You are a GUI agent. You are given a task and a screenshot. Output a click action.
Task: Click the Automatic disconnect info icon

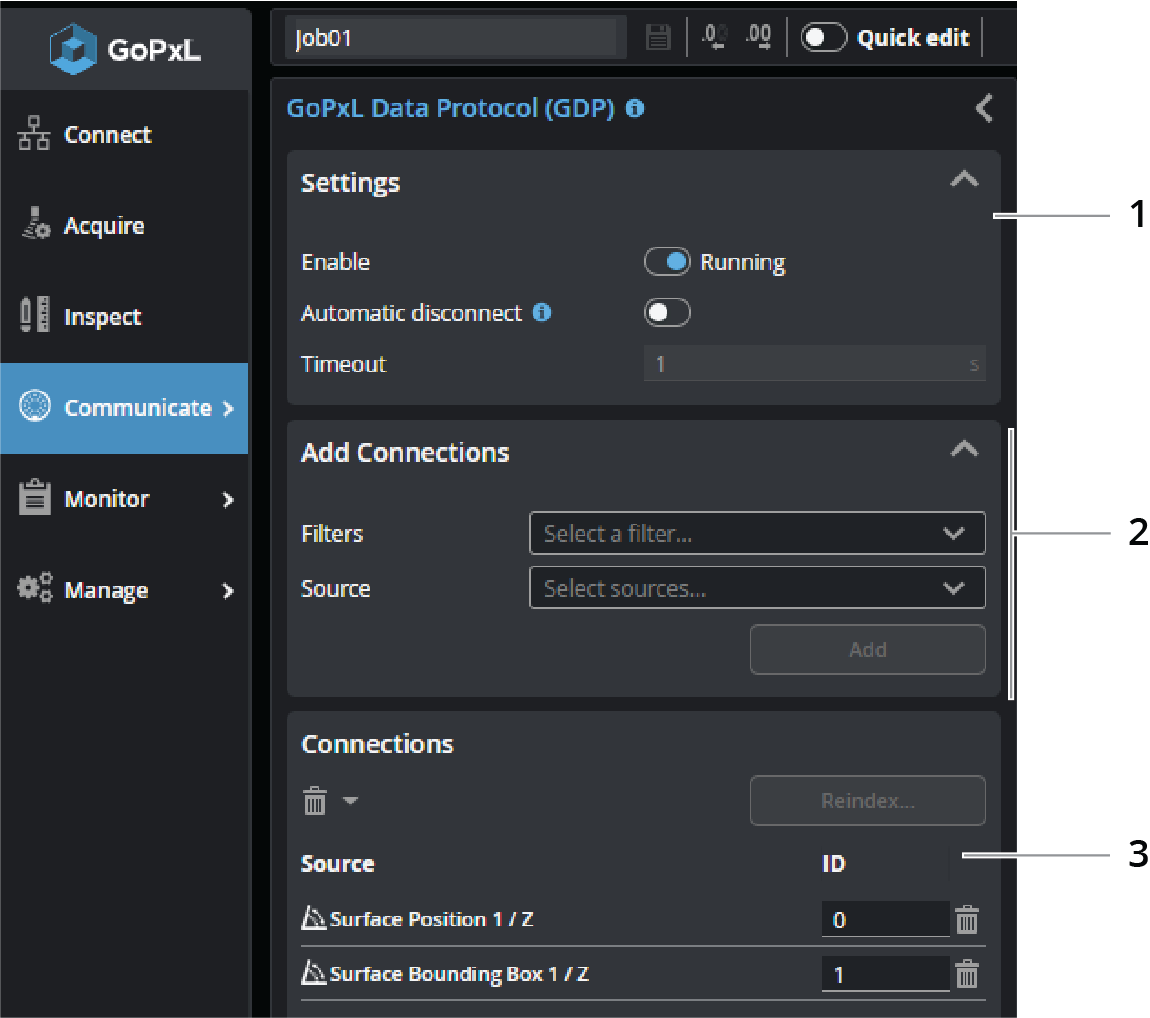pos(542,313)
